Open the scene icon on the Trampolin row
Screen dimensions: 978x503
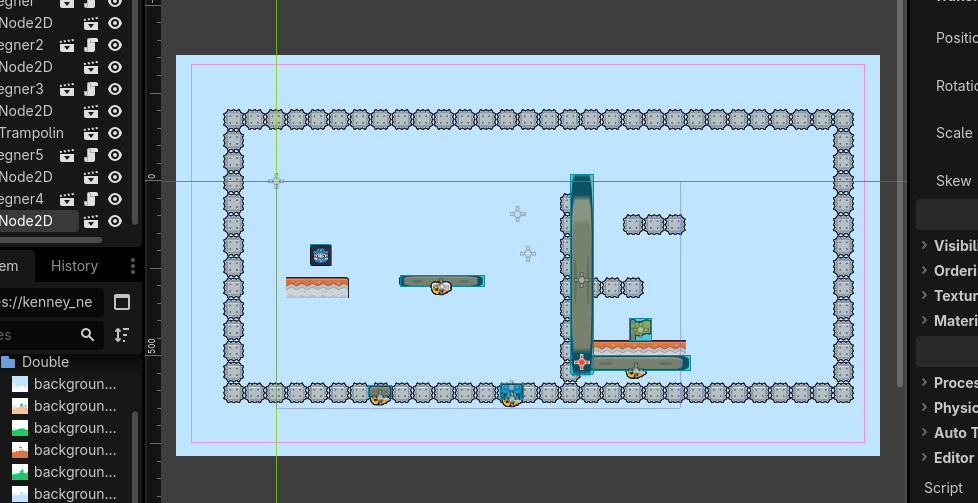coord(91,134)
